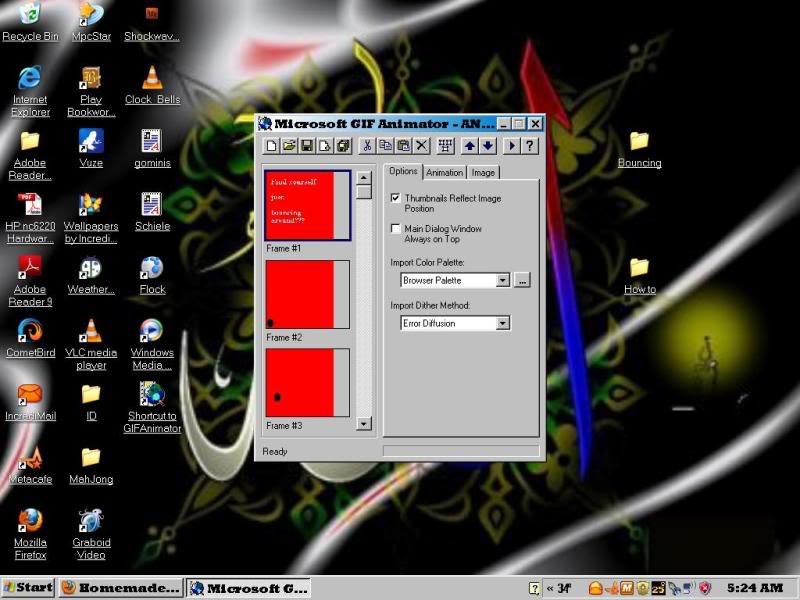Select Clock_Bells VLC cone icon

click(152, 86)
